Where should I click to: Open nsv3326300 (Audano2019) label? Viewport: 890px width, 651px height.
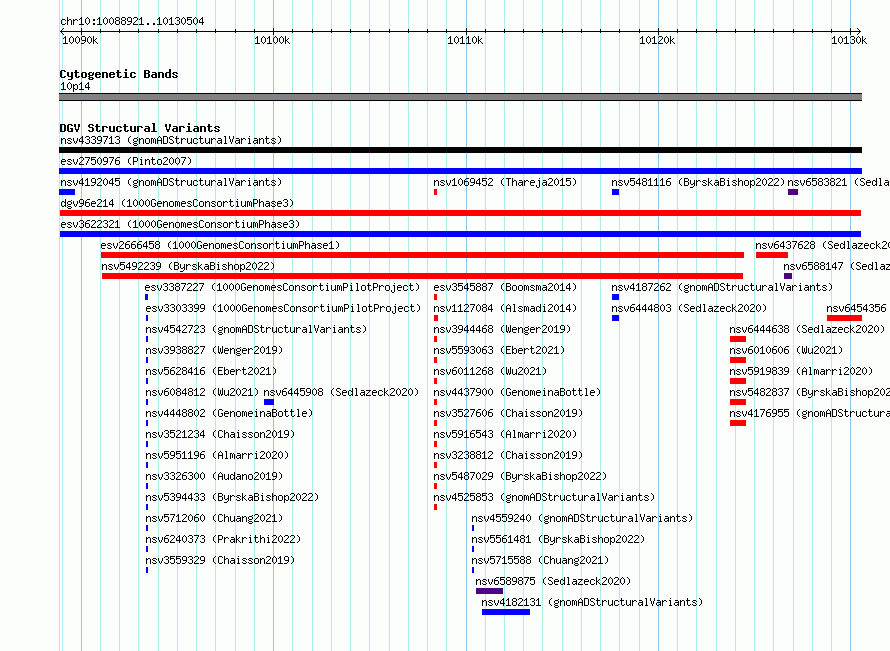tap(214, 476)
